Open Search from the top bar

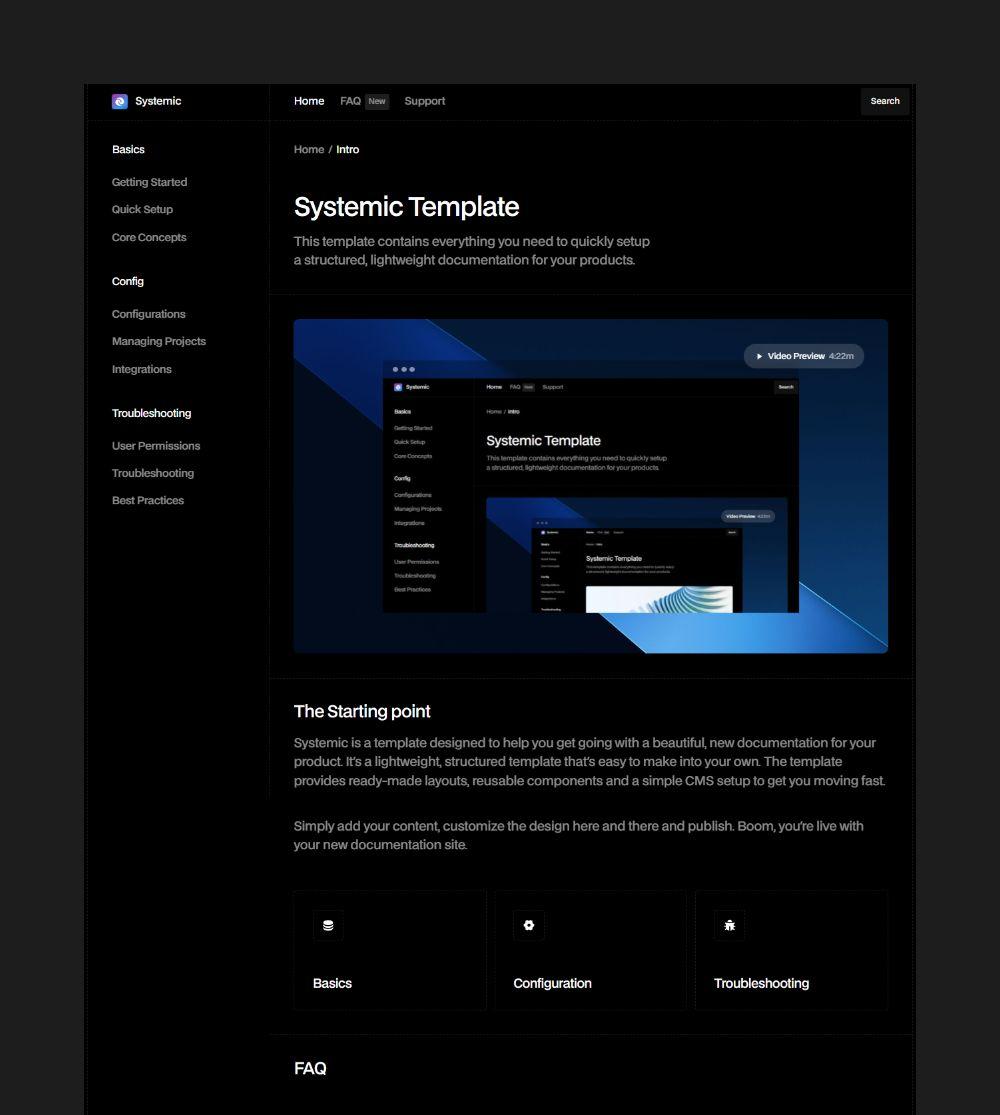point(884,101)
